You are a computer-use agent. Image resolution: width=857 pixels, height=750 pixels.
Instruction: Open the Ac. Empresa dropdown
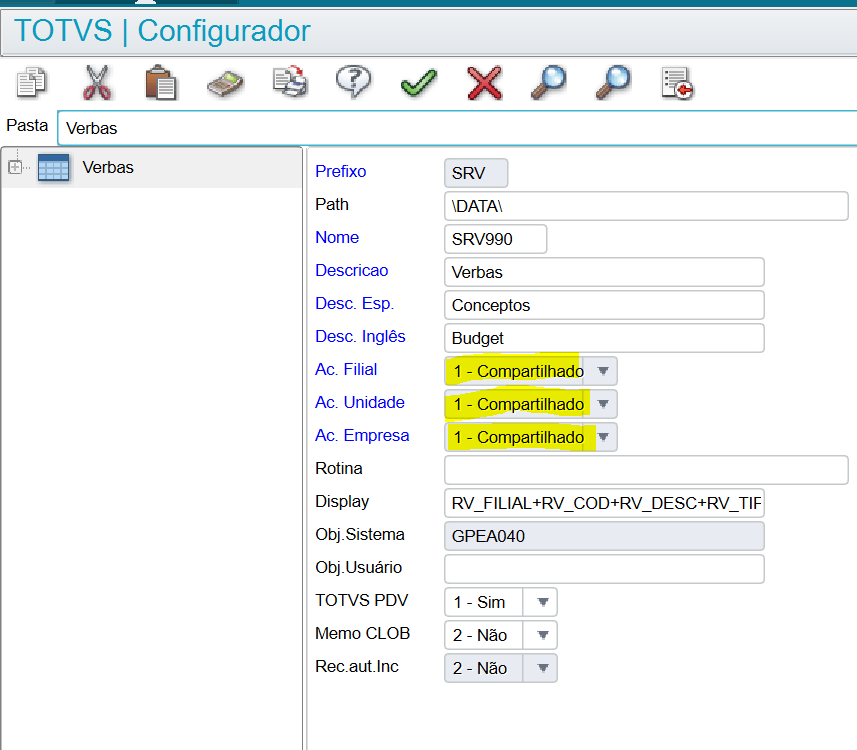[x=603, y=437]
